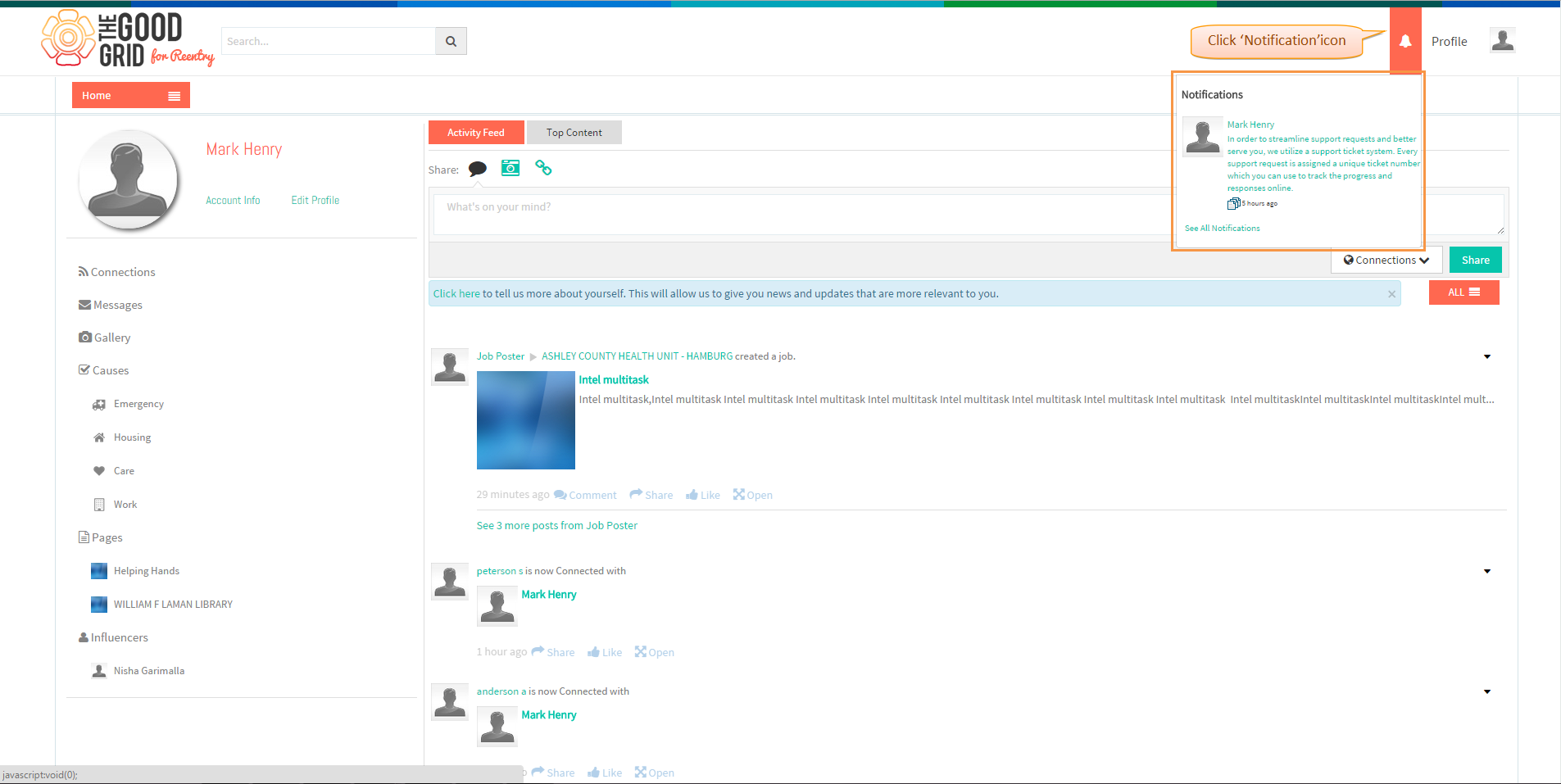The width and height of the screenshot is (1561, 784).
Task: Click the Profile link in header
Action: pyautogui.click(x=1450, y=42)
